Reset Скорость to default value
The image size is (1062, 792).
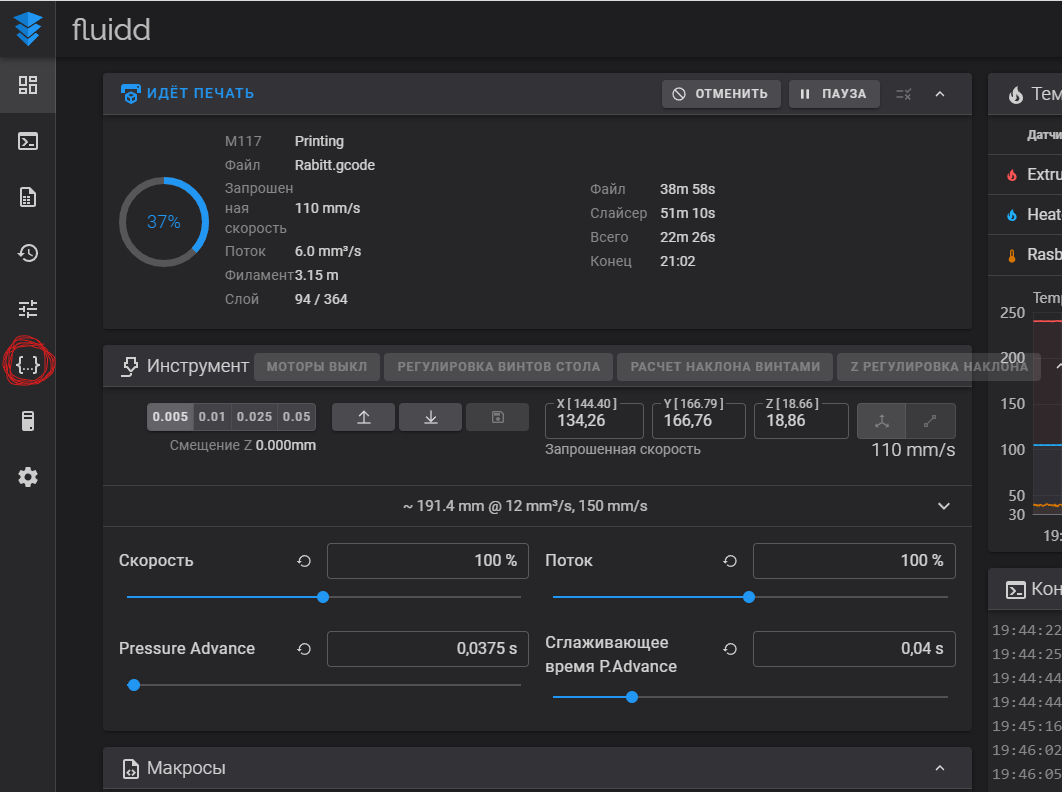(x=304, y=561)
